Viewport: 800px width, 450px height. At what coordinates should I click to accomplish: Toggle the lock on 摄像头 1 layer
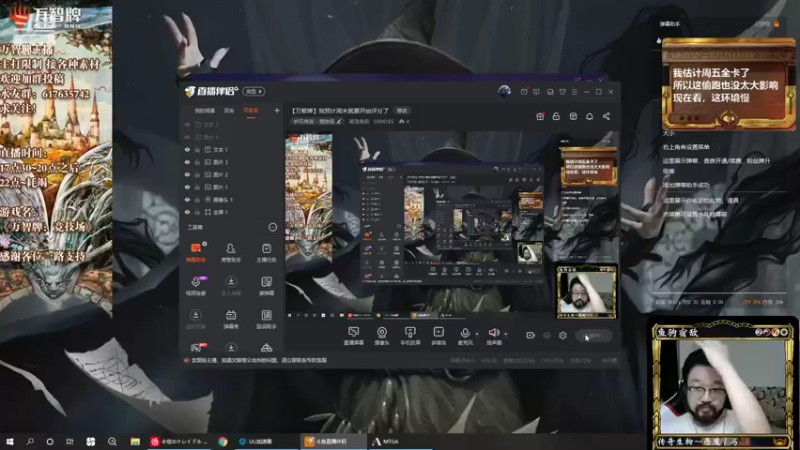coord(197,199)
